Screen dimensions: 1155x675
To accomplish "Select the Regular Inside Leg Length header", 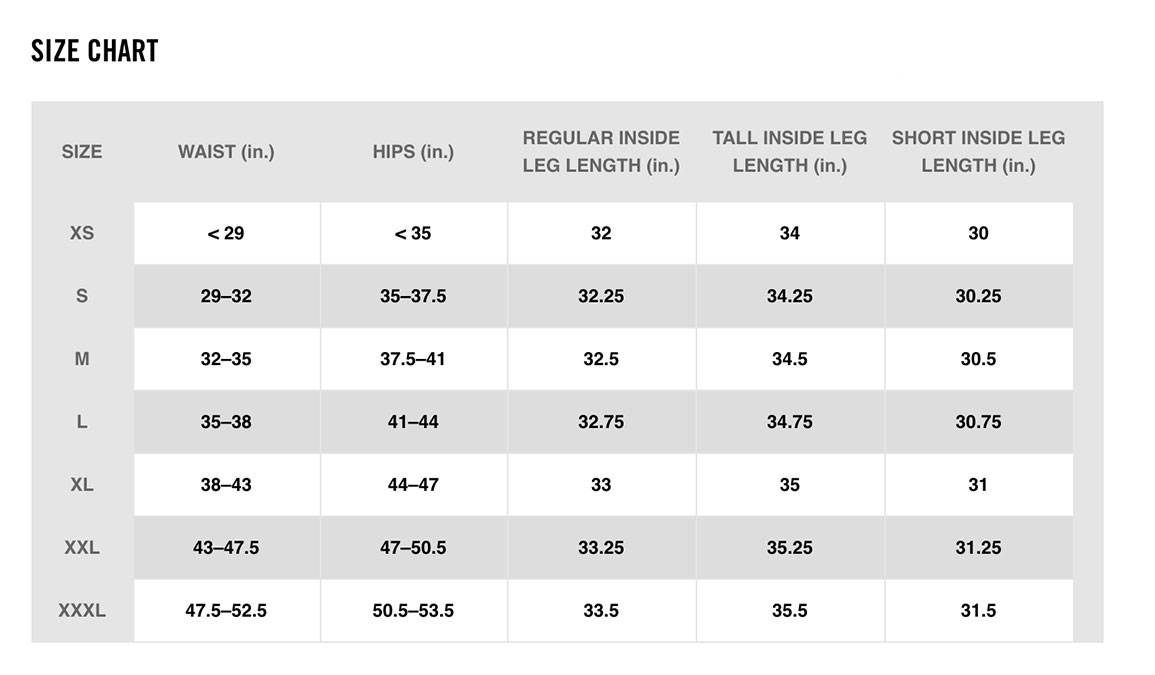I will pyautogui.click(x=601, y=152).
